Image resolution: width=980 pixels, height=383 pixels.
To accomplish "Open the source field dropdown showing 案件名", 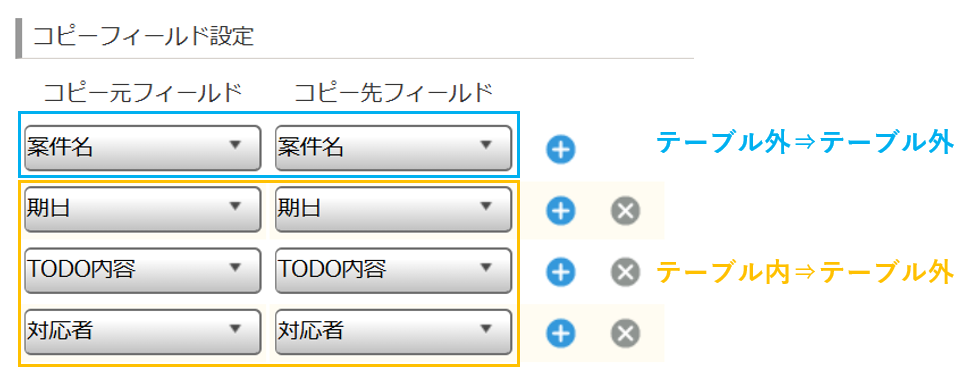I will tap(142, 147).
